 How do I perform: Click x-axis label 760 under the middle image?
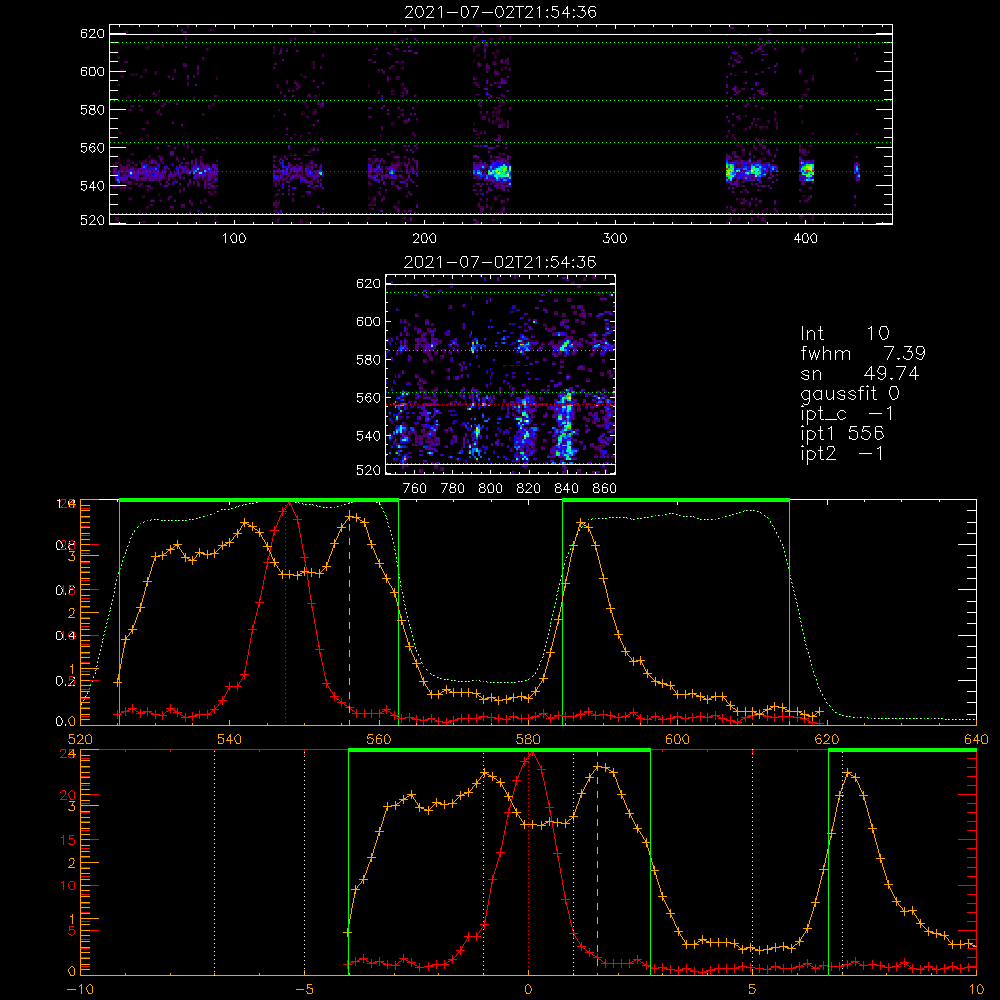pyautogui.click(x=415, y=489)
